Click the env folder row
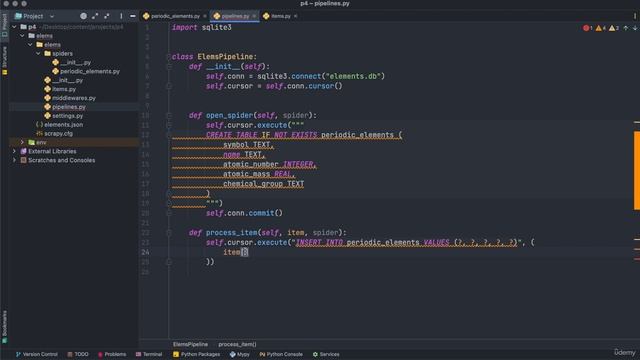Viewport: 640px width, 360px height. (73, 142)
